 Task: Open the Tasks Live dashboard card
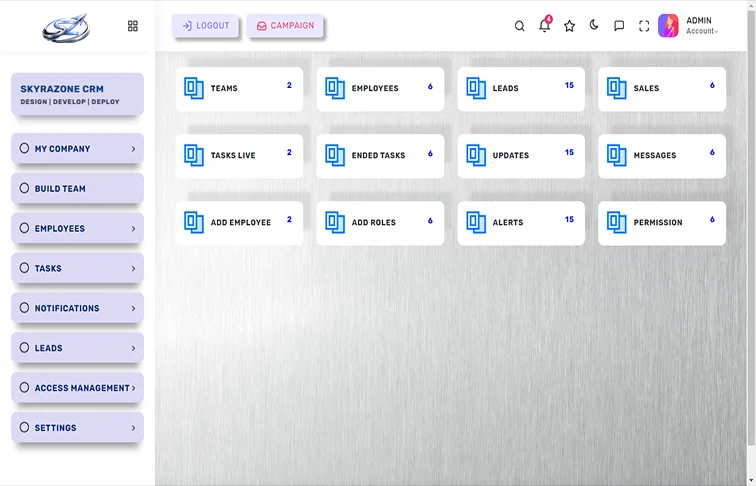(x=239, y=156)
